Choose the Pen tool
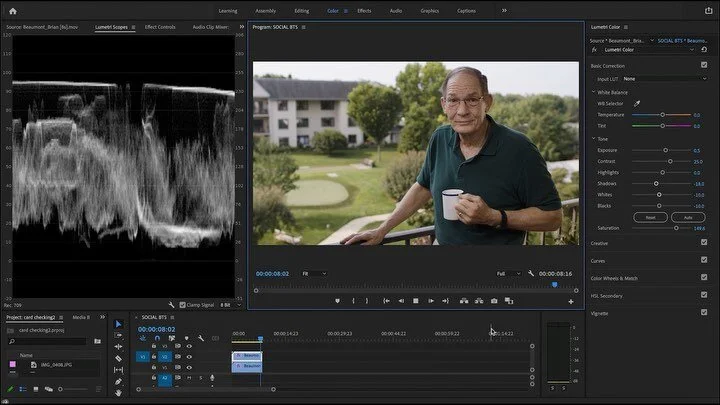Image resolution: width=720 pixels, height=405 pixels. tap(118, 381)
